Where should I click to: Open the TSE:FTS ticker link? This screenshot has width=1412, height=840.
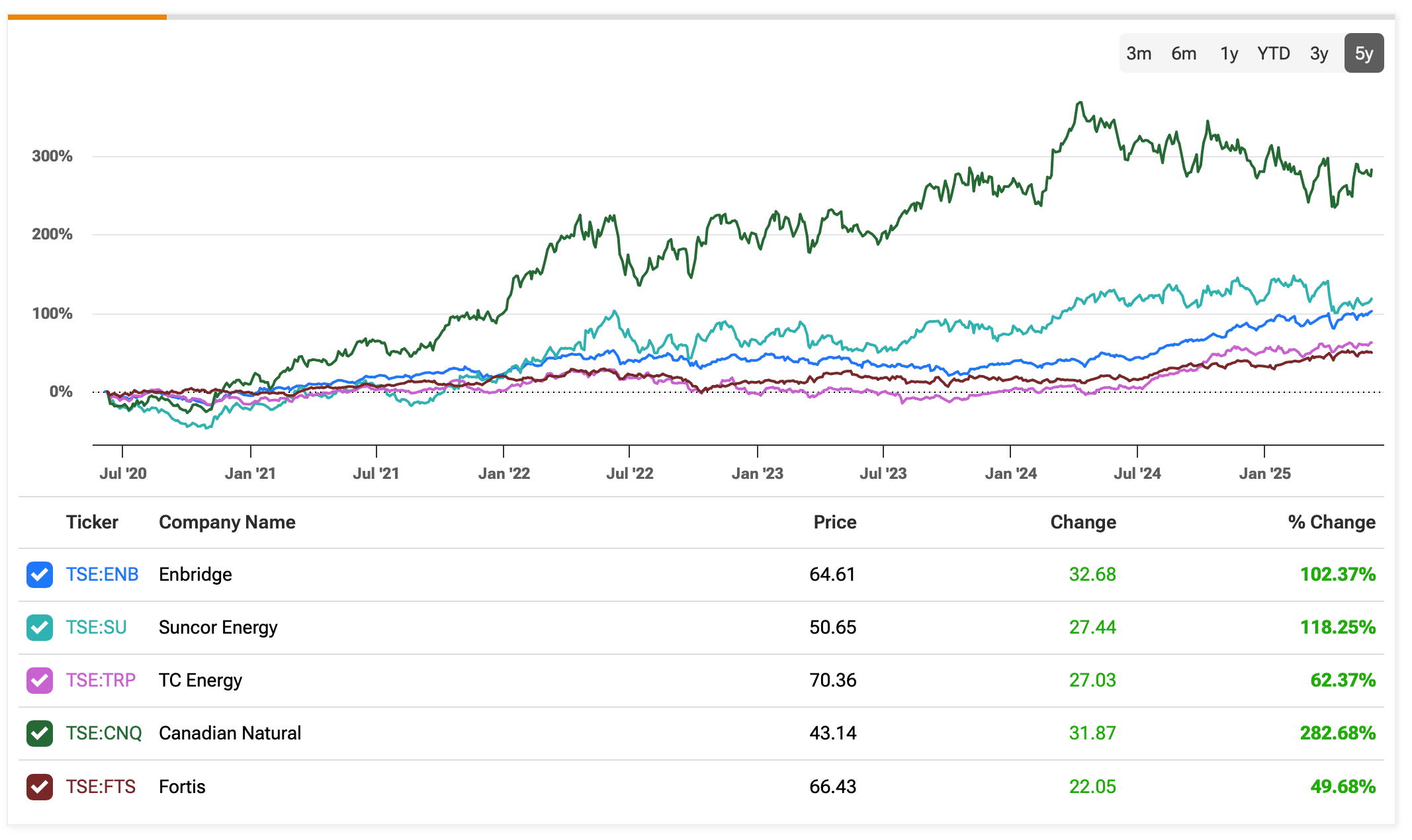(101, 786)
